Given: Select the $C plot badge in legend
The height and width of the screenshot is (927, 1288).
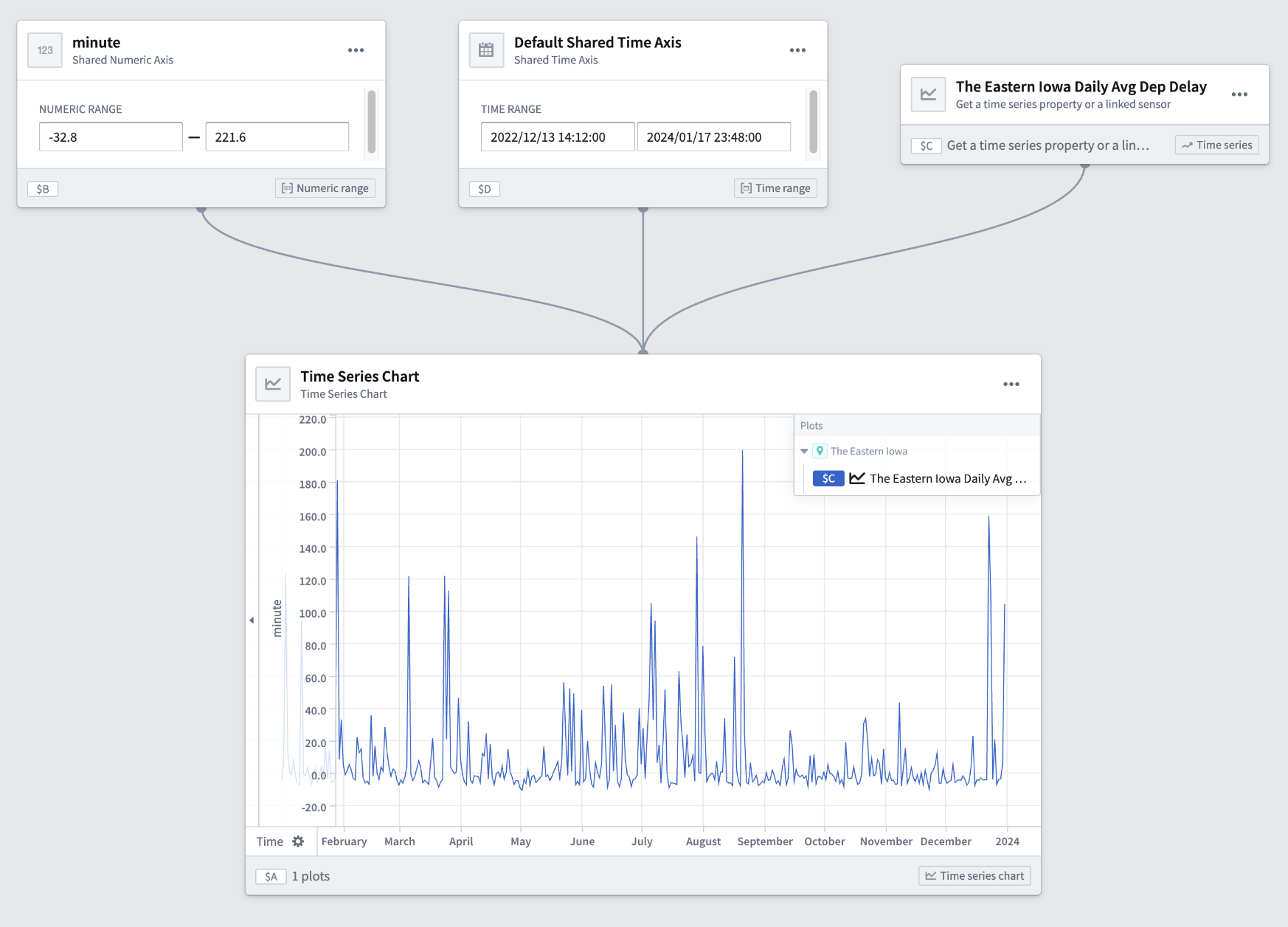Looking at the screenshot, I should 828,478.
